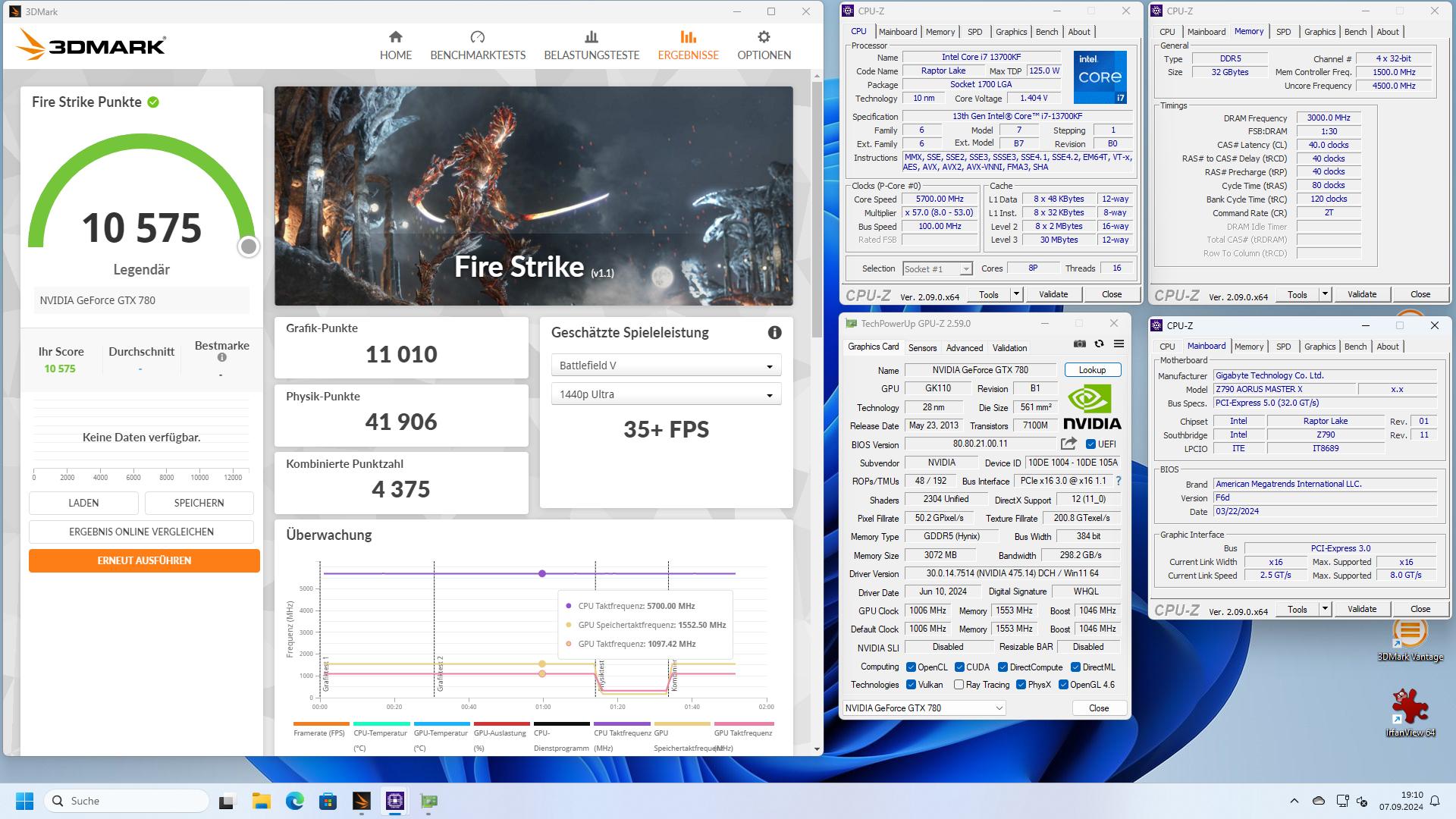
Task: Toggle the DirectML checkbox
Action: (1075, 667)
